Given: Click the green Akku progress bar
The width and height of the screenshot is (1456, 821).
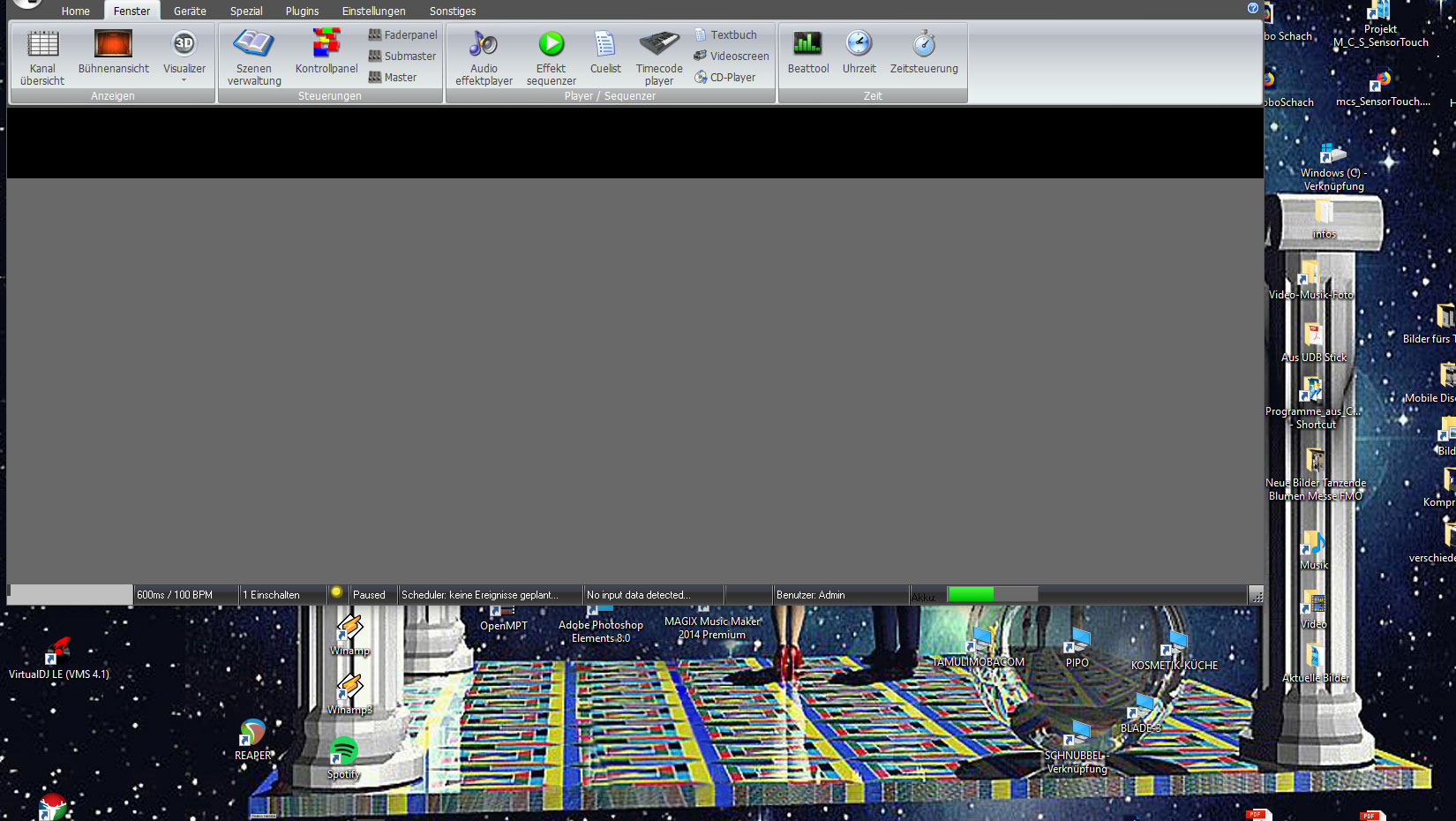Looking at the screenshot, I should (x=971, y=595).
